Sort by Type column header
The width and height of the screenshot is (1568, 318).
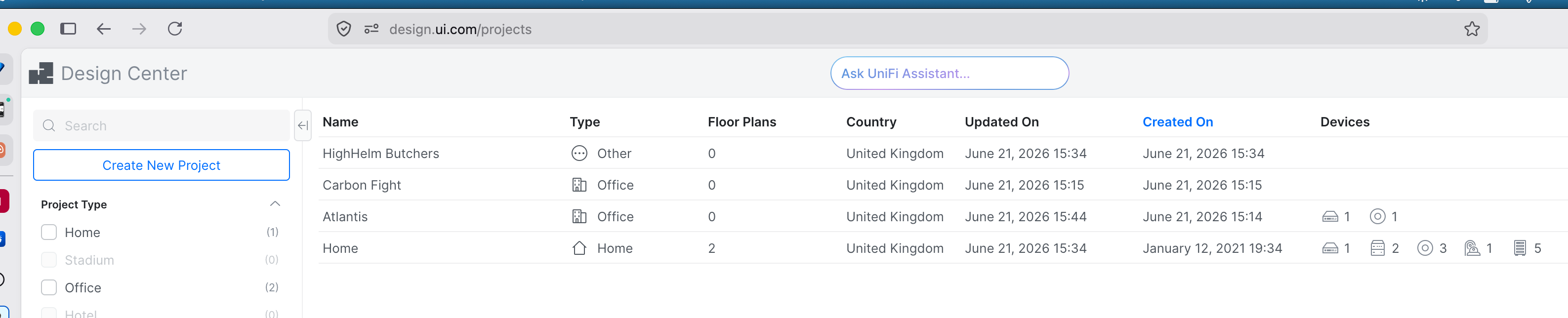click(x=584, y=121)
